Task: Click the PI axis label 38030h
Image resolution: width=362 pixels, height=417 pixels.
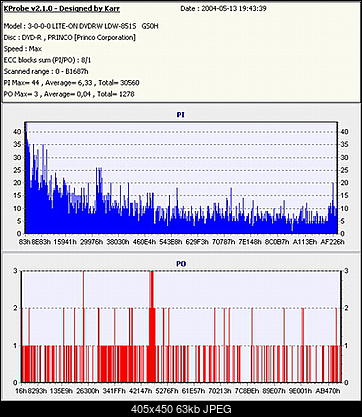Action: [118, 242]
